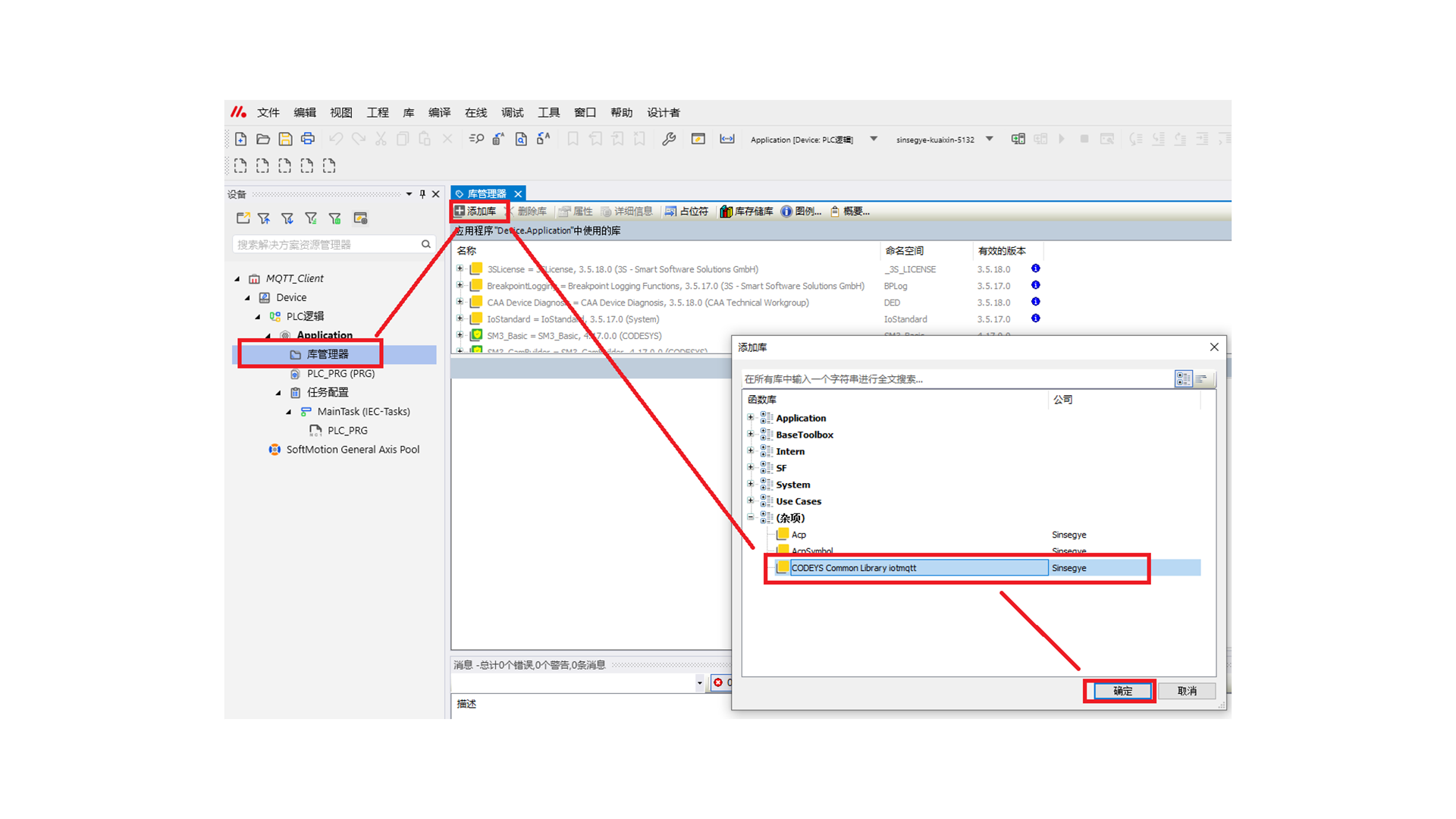Open the 文件 menu
This screenshot has height=819, width=1456.
click(x=268, y=112)
